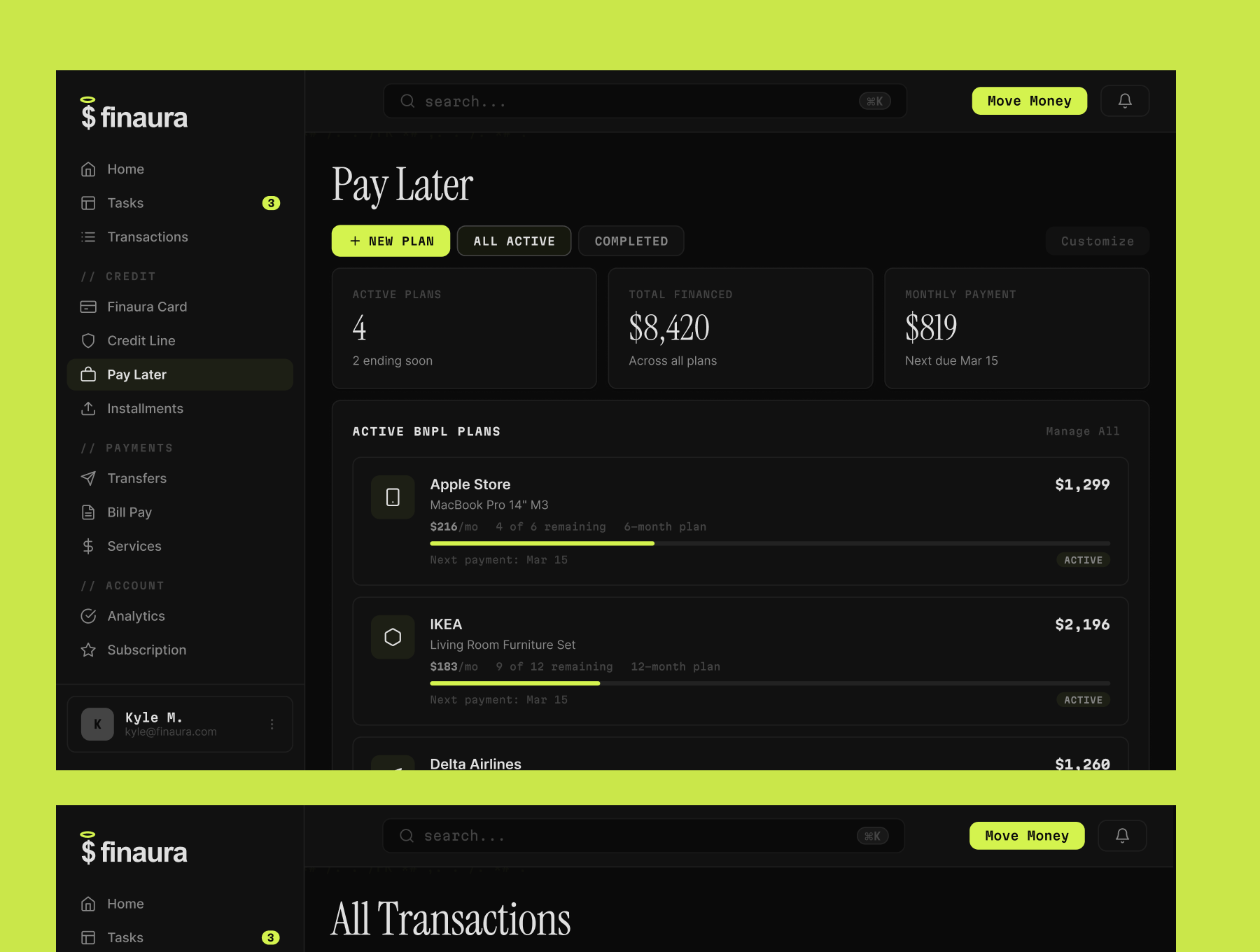Open Transfers via the send icon
This screenshot has width=1260, height=952.
click(88, 478)
